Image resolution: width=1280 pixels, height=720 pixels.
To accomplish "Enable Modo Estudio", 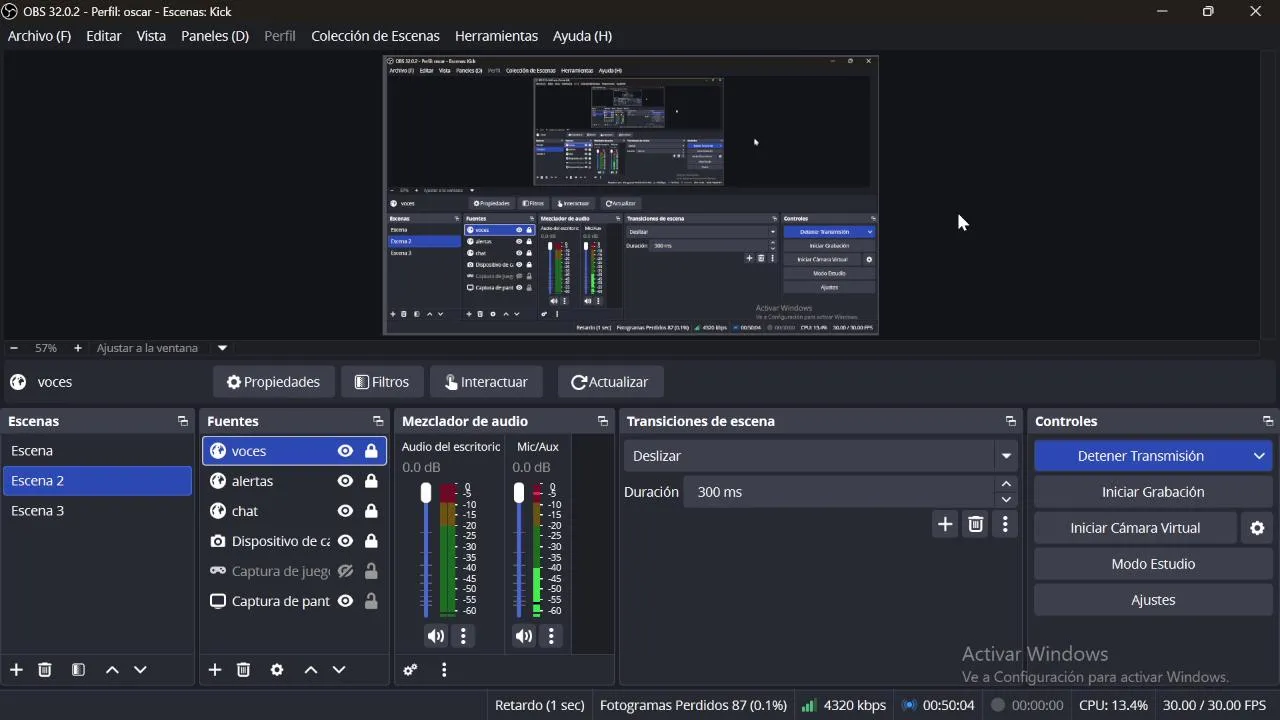I will coord(1153,564).
